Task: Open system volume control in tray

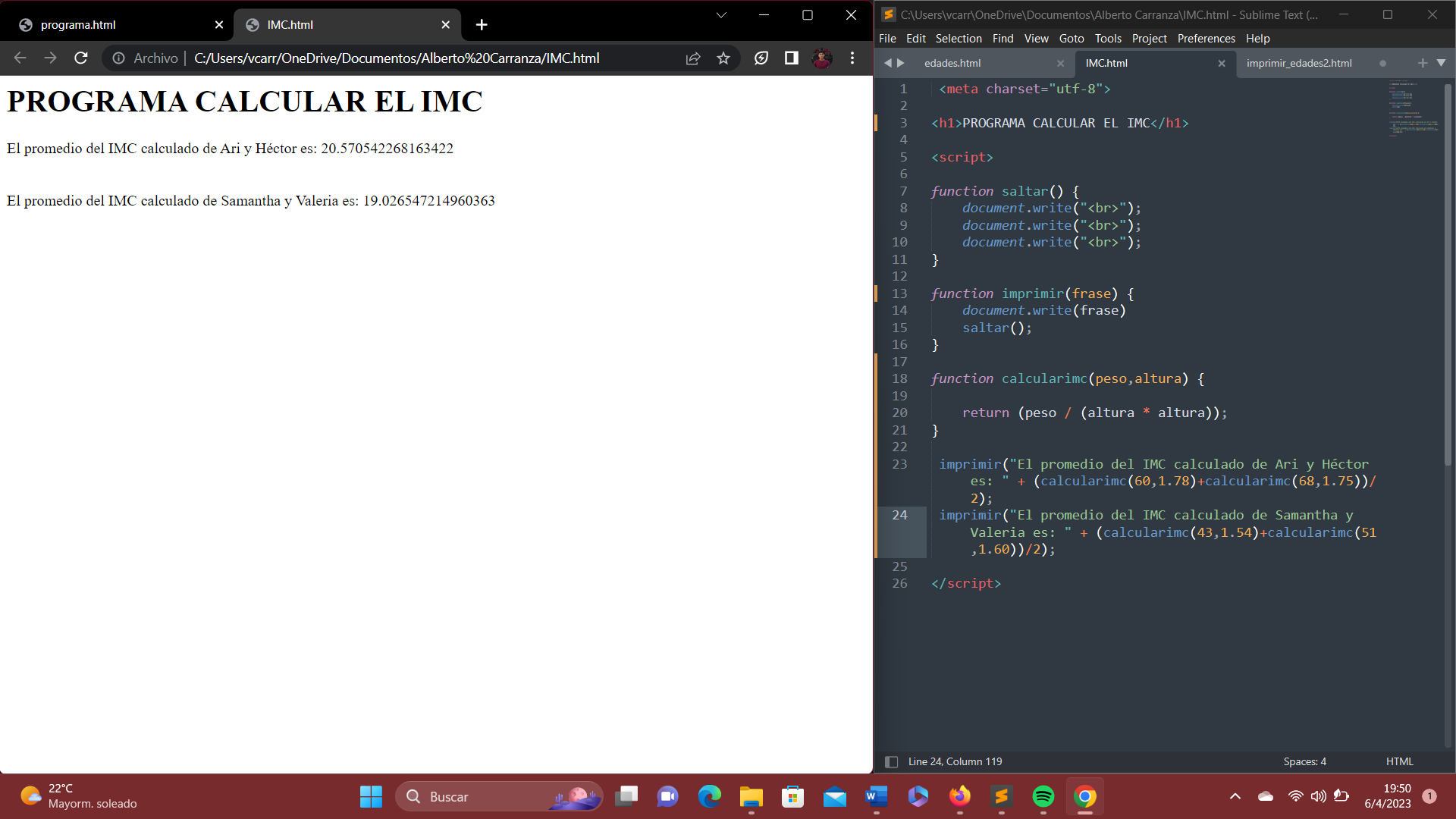Action: coord(1319,796)
